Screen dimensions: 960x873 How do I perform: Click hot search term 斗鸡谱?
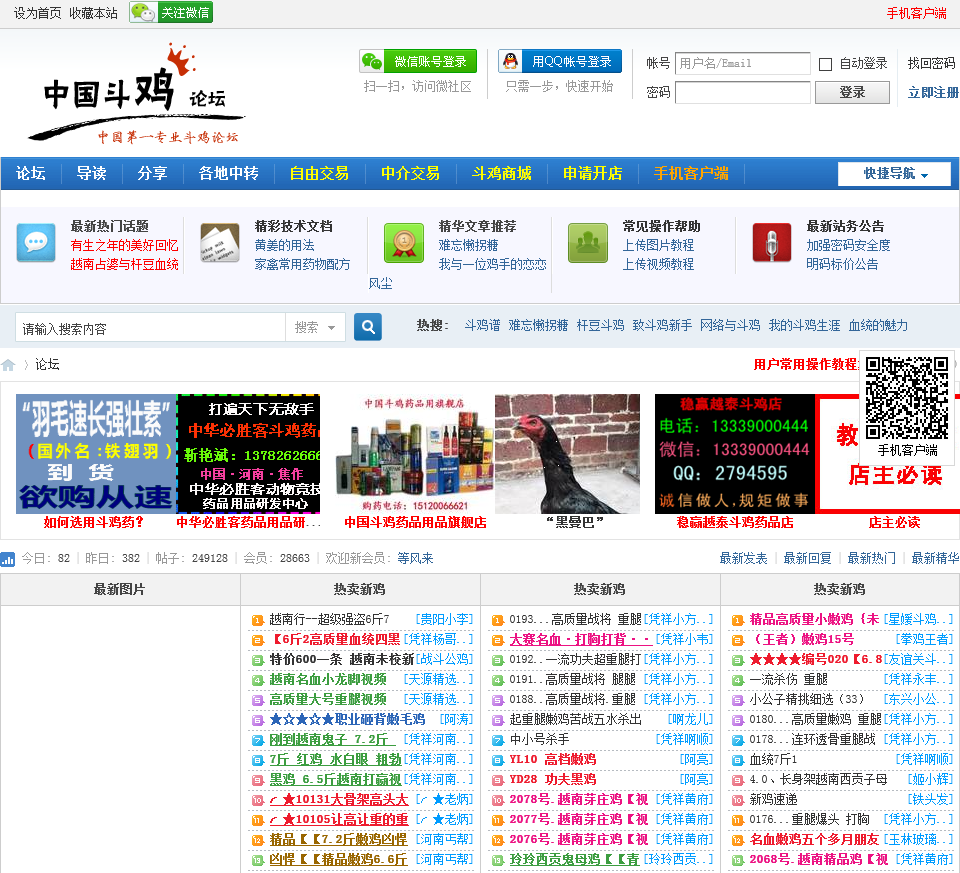click(x=482, y=326)
